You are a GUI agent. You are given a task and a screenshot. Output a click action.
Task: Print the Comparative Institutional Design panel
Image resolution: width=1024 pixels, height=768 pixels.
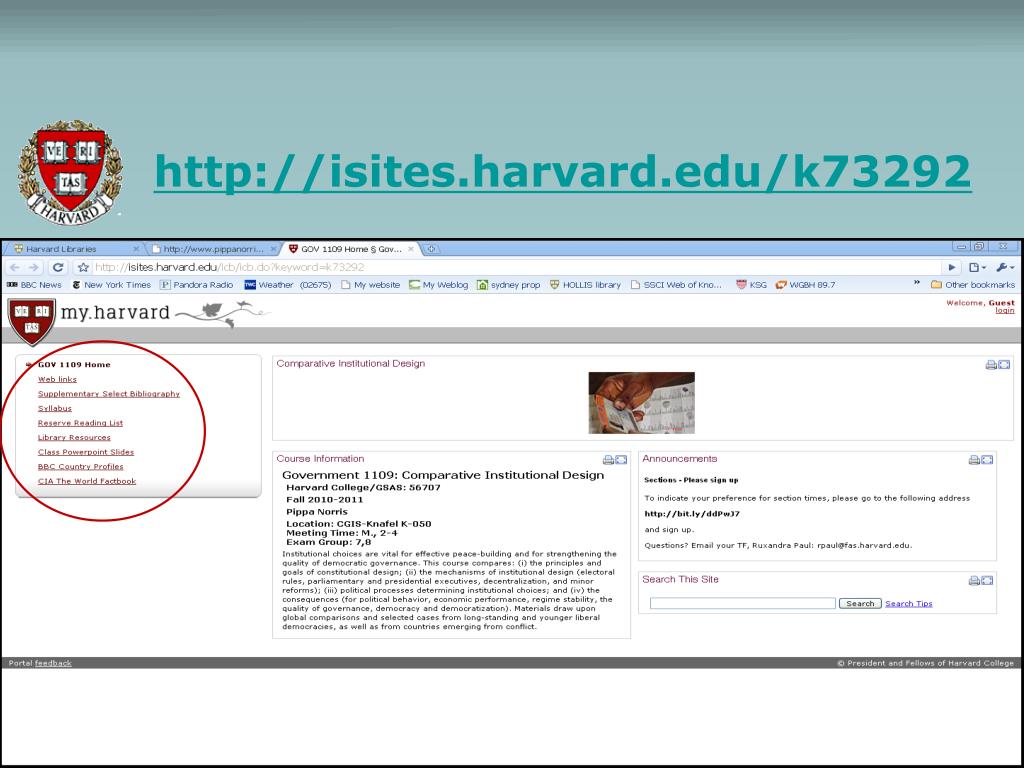click(x=991, y=365)
